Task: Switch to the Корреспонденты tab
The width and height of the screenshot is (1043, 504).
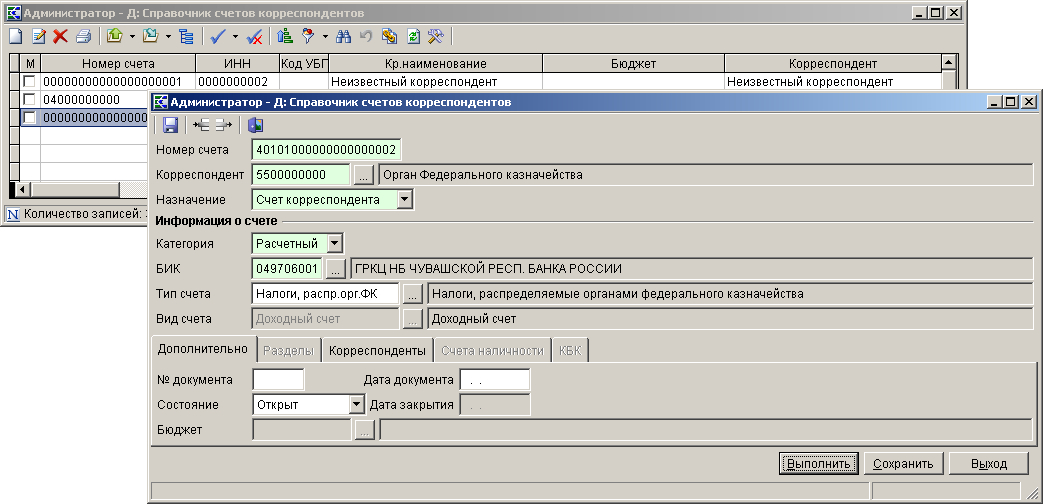Action: [x=377, y=350]
